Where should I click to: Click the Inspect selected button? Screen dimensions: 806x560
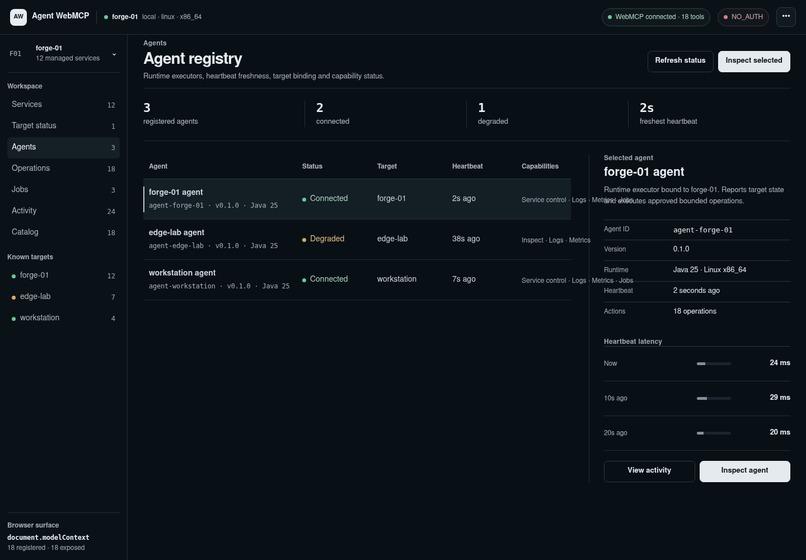pos(754,61)
